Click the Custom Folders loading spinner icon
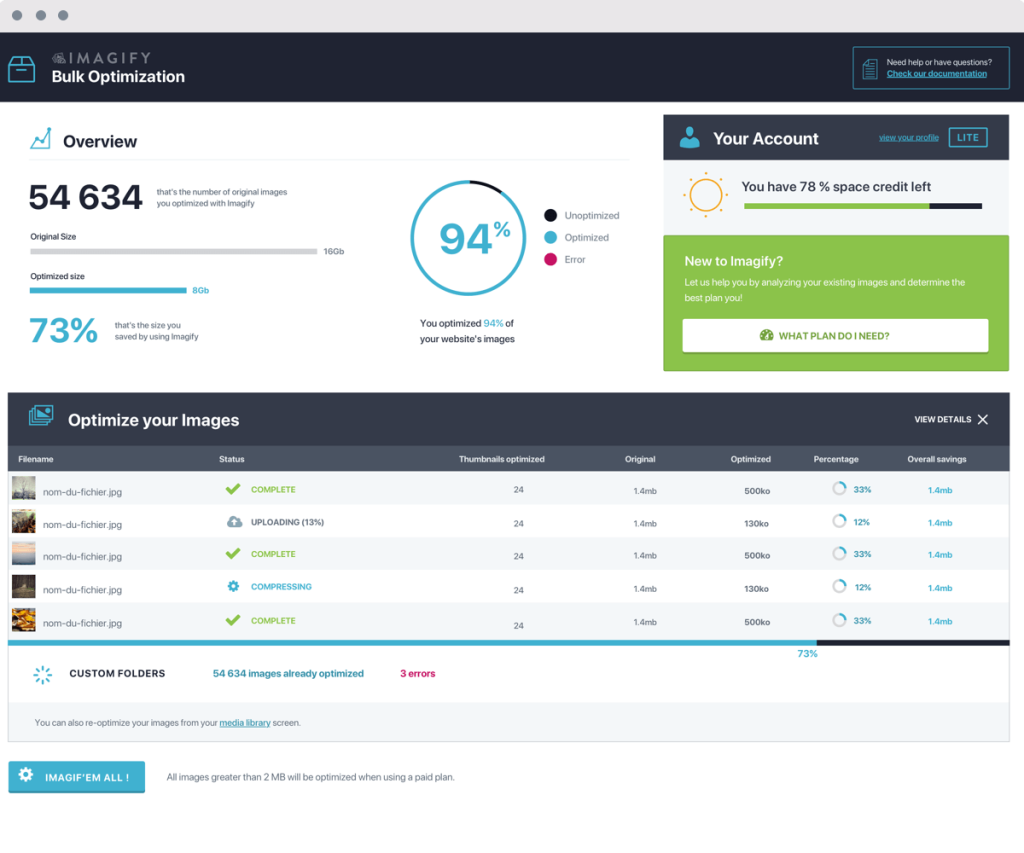1024x853 pixels. (42, 674)
